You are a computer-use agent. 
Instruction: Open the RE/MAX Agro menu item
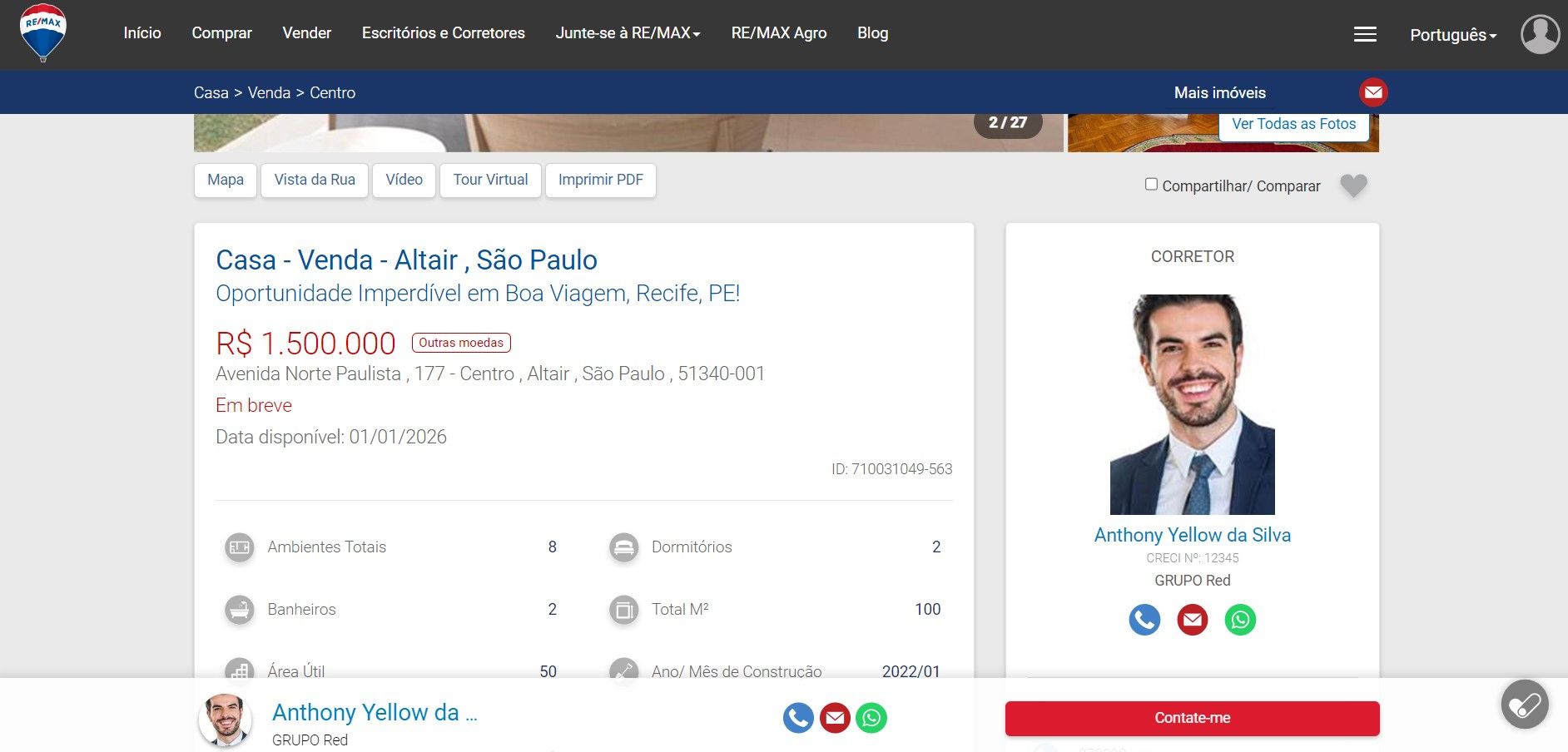779,33
